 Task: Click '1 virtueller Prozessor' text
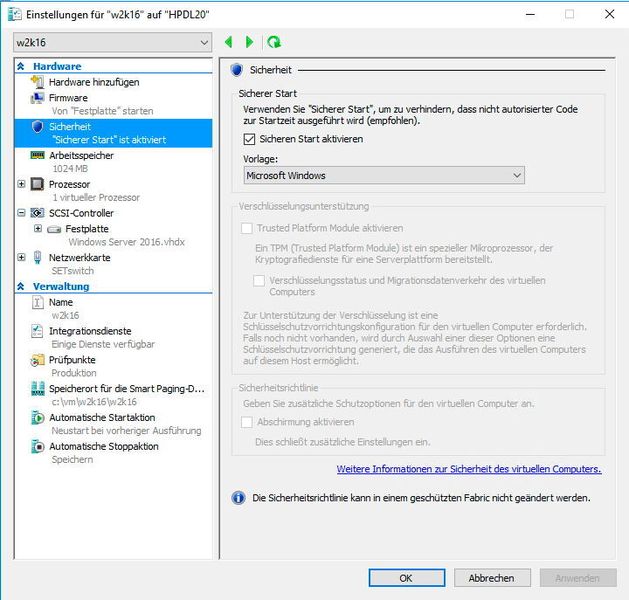[96, 197]
